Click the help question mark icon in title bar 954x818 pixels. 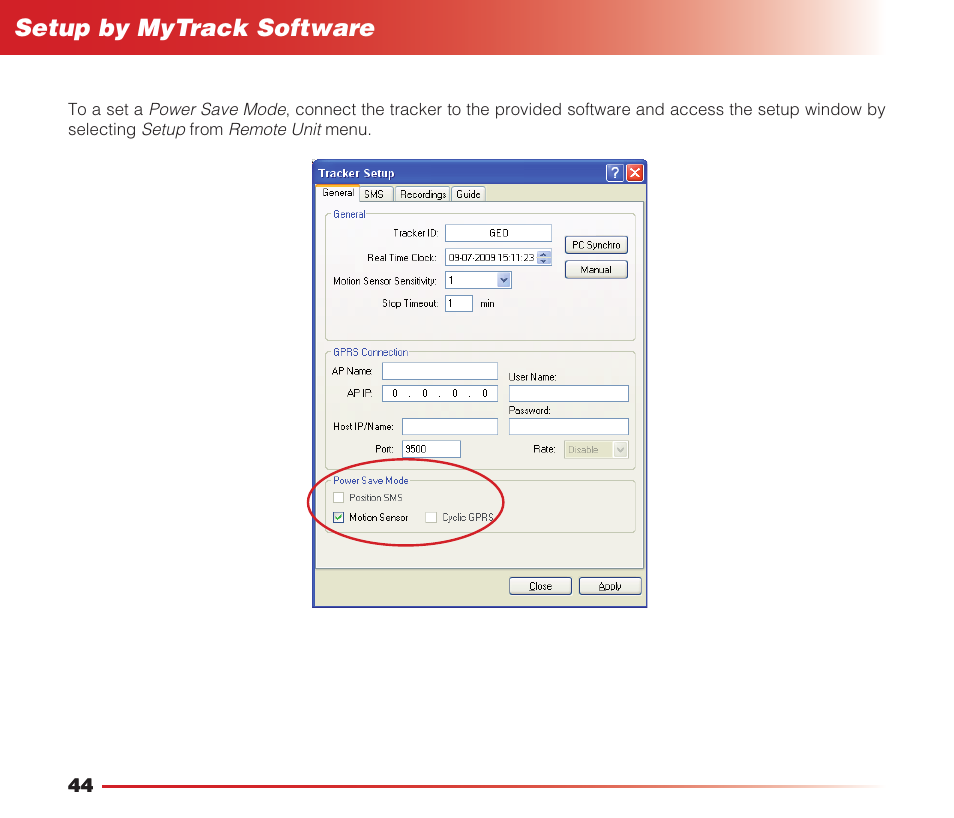click(x=615, y=173)
